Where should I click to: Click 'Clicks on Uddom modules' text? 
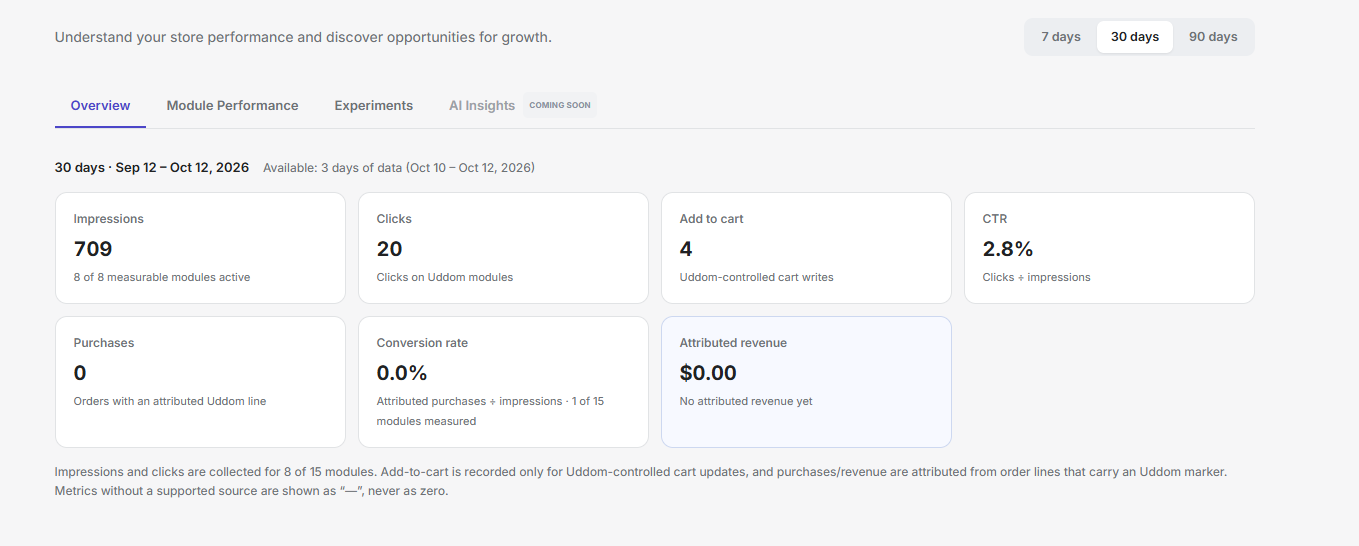[x=445, y=277]
